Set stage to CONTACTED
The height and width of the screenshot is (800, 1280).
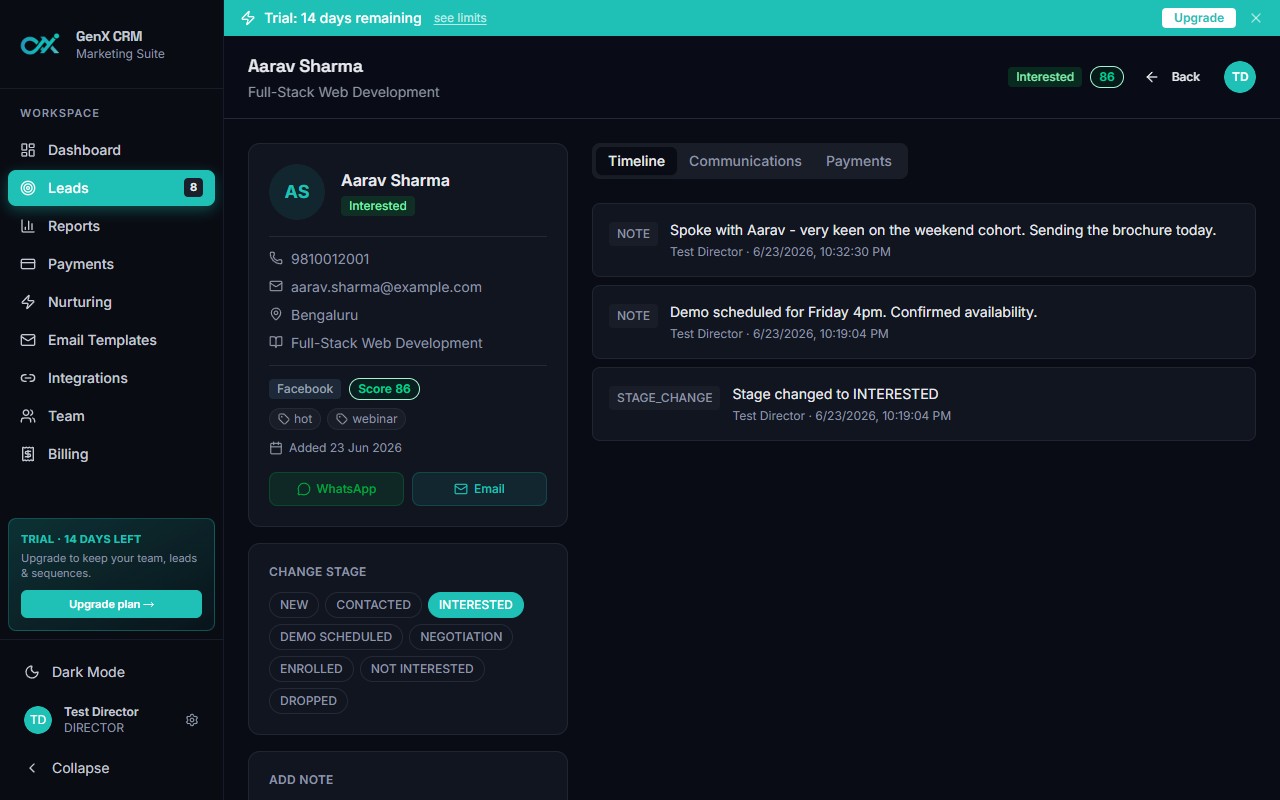click(373, 605)
